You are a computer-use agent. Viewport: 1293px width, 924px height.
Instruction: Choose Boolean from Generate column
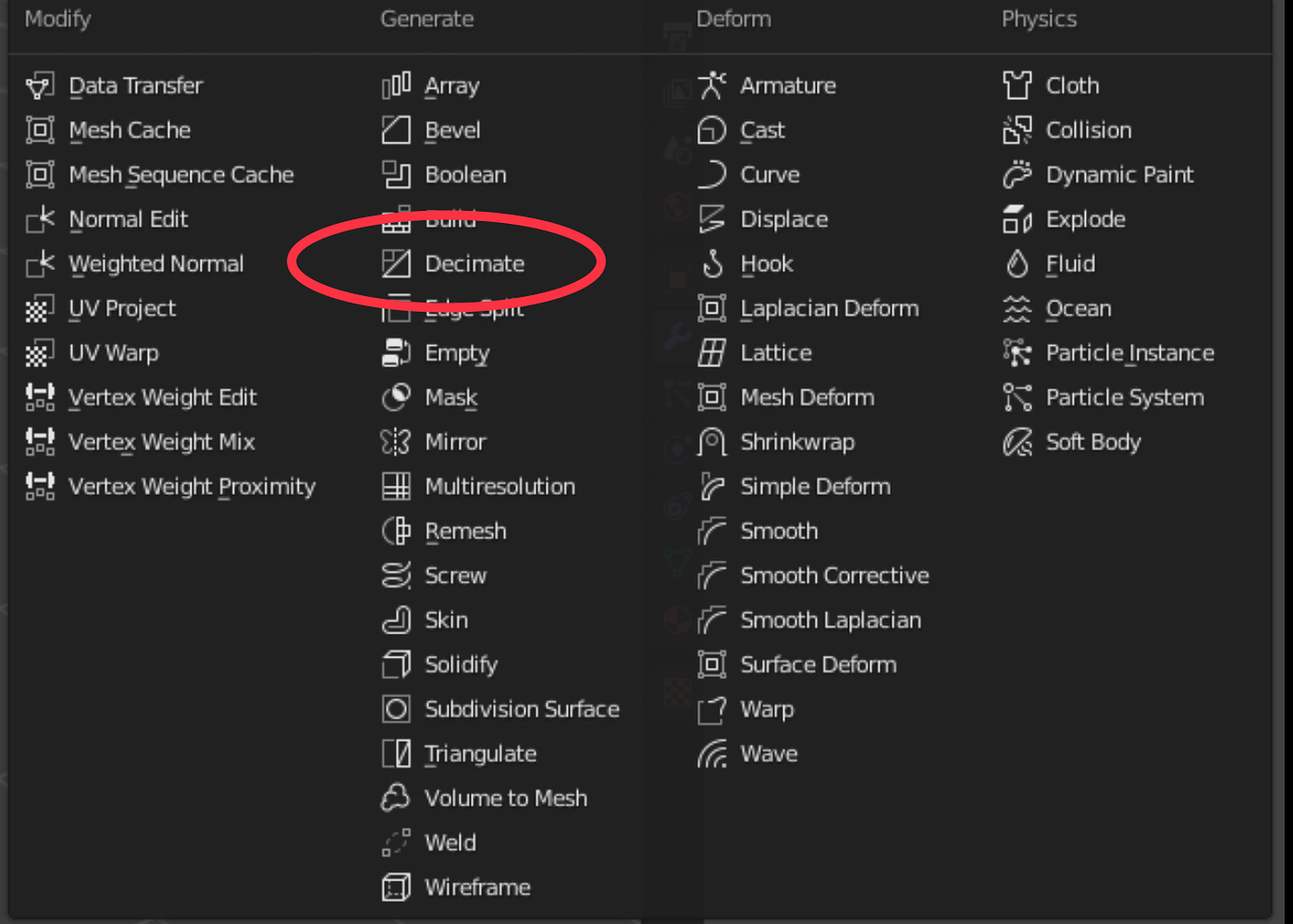pos(465,175)
